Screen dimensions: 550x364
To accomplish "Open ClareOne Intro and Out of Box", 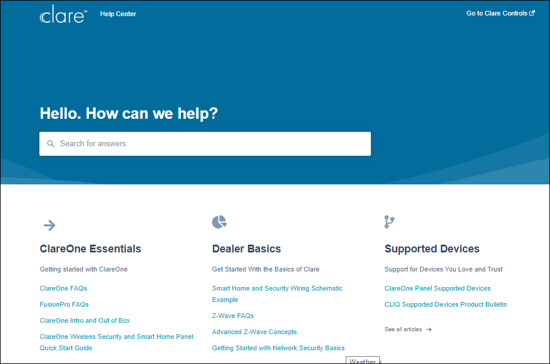I will coord(85,321).
